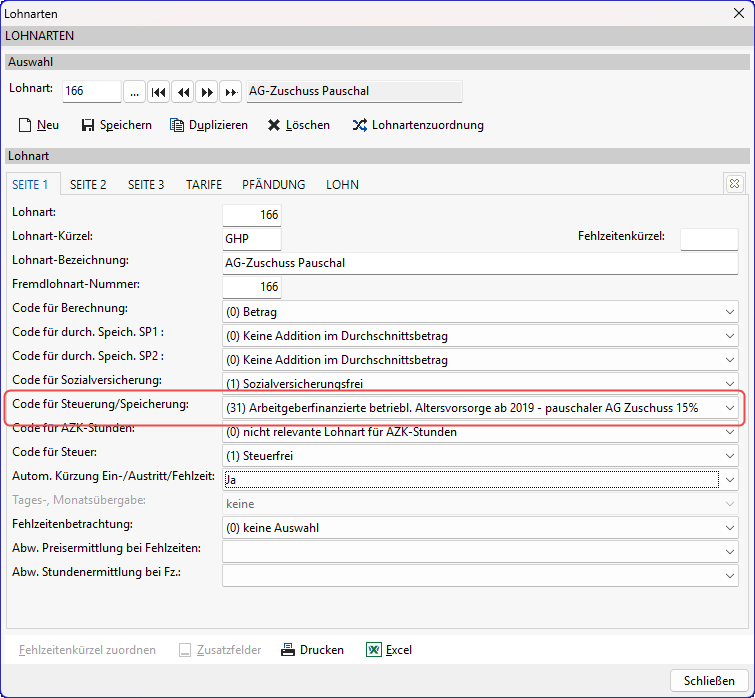Open Autom. Kürzung Ein-/Austritt/Fehlzeit dropdown

coord(480,479)
